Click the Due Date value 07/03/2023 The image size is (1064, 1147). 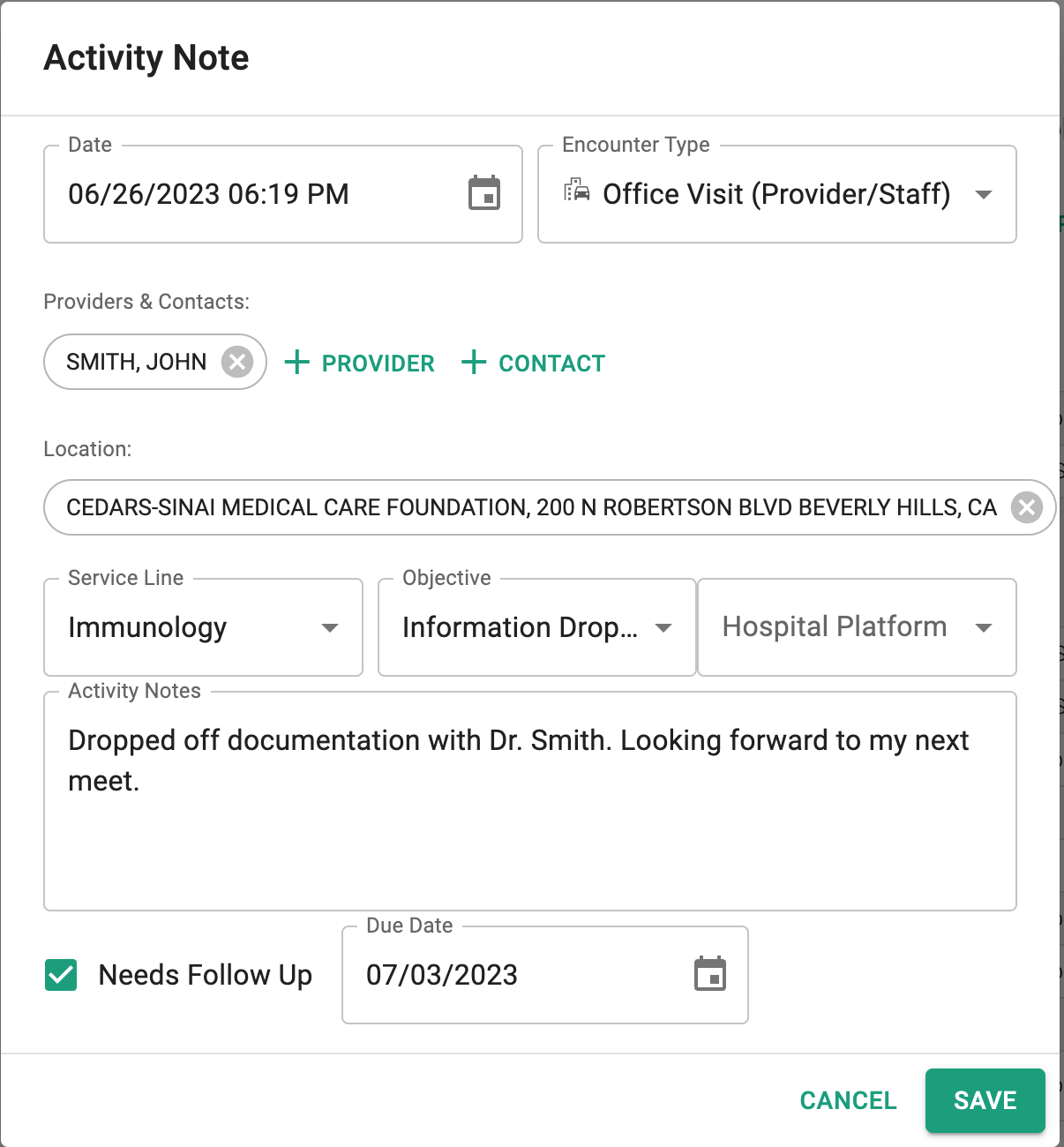click(x=442, y=975)
